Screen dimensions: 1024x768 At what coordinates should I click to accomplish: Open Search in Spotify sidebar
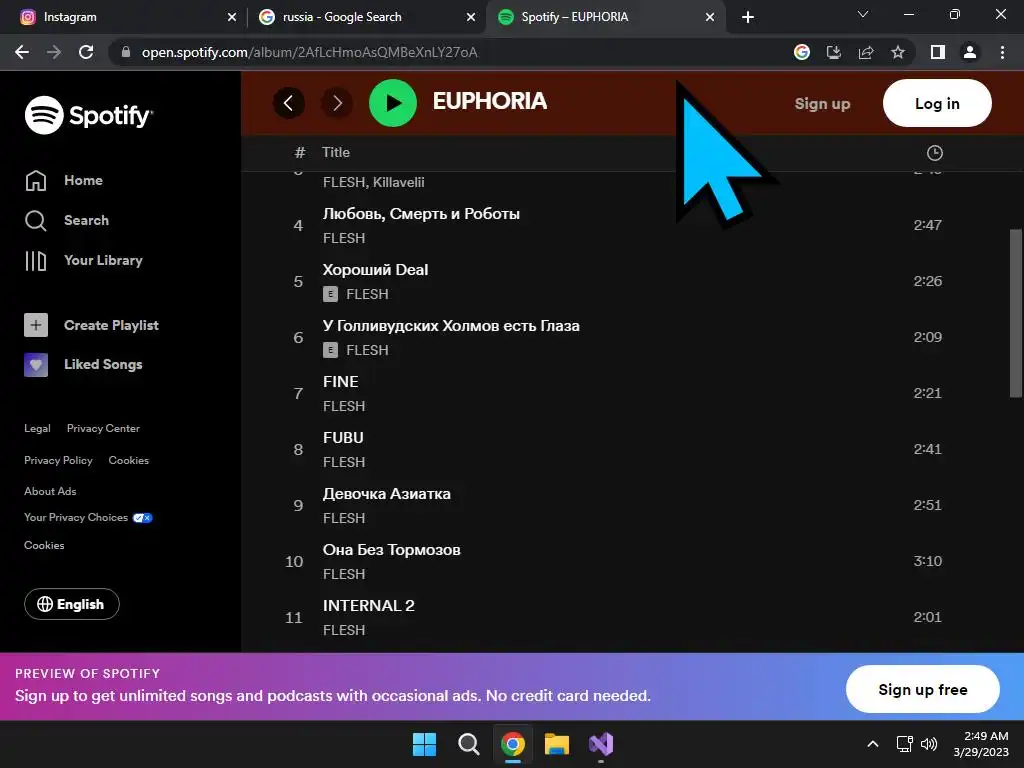(x=67, y=220)
